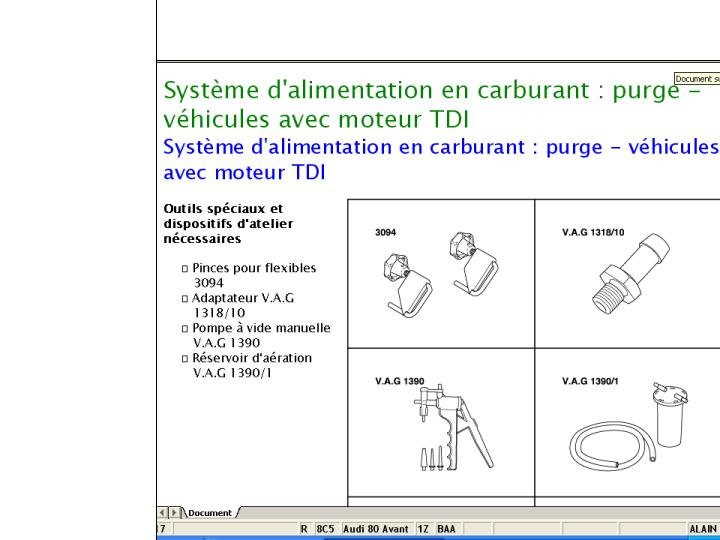This screenshot has width=720, height=540.
Task: Click the right tab scroll arrow
Action: pyautogui.click(x=175, y=513)
